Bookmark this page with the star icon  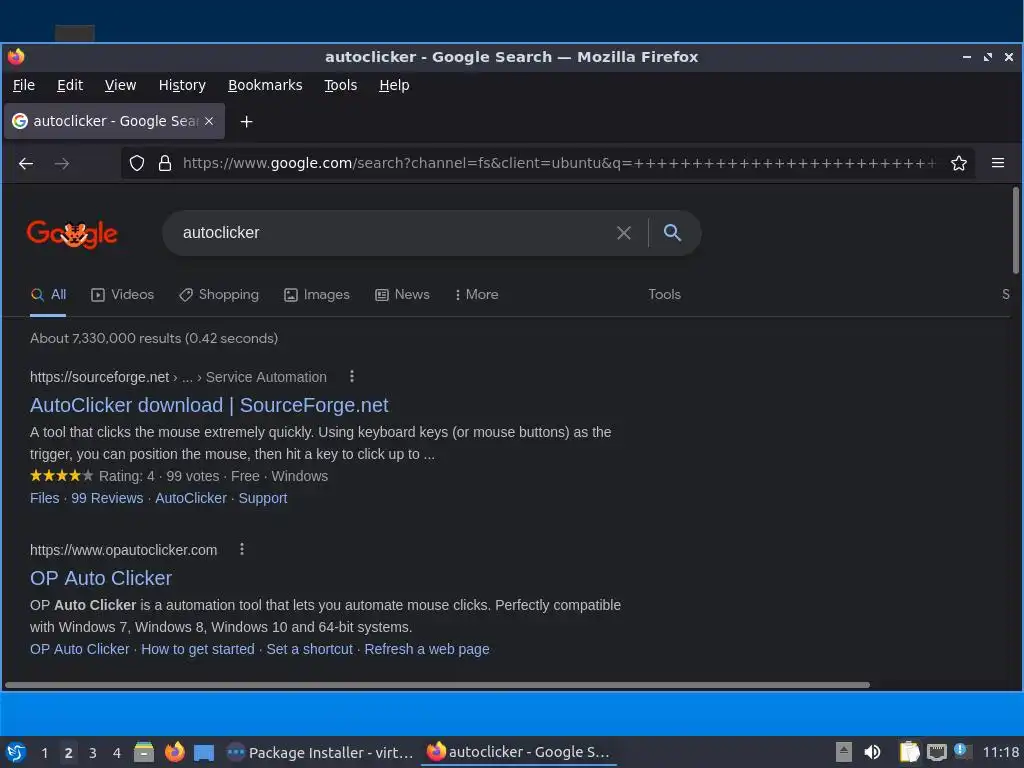click(x=959, y=163)
